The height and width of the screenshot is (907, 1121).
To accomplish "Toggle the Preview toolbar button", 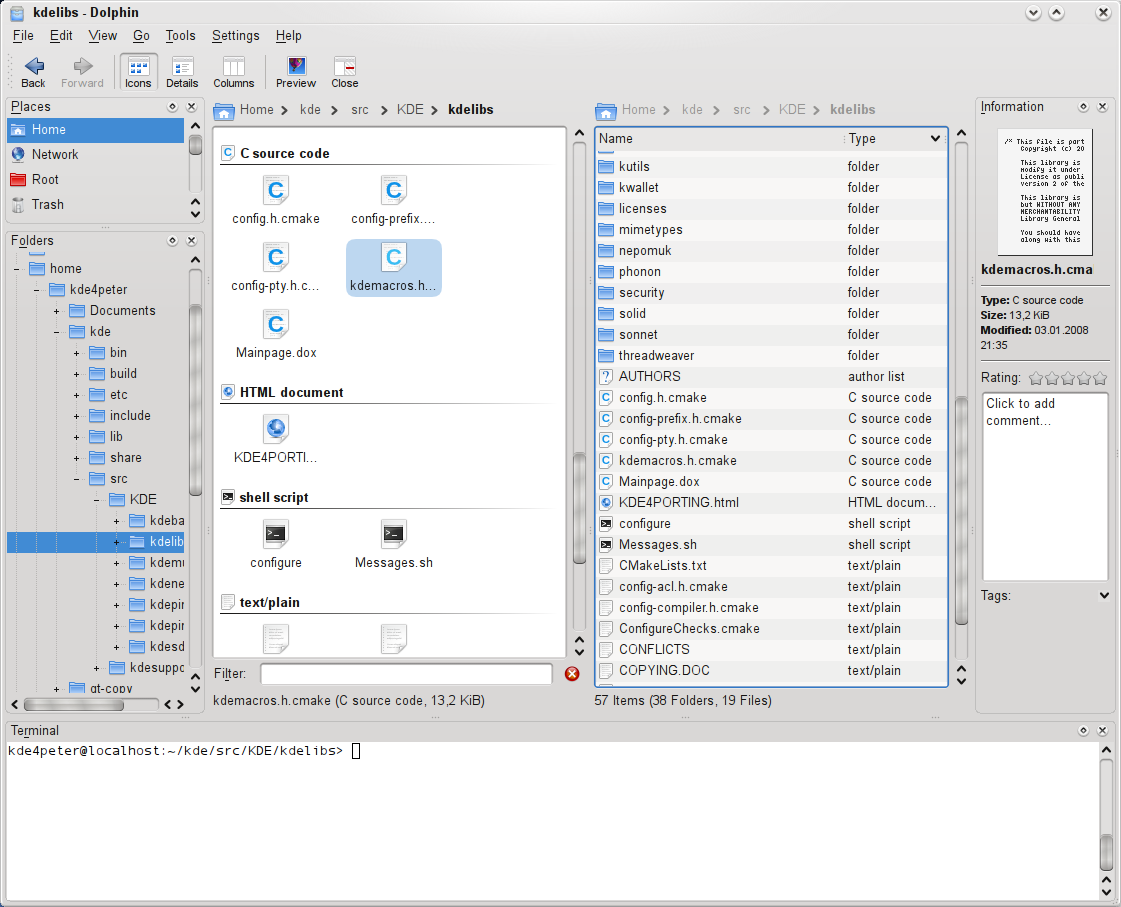I will (x=296, y=72).
